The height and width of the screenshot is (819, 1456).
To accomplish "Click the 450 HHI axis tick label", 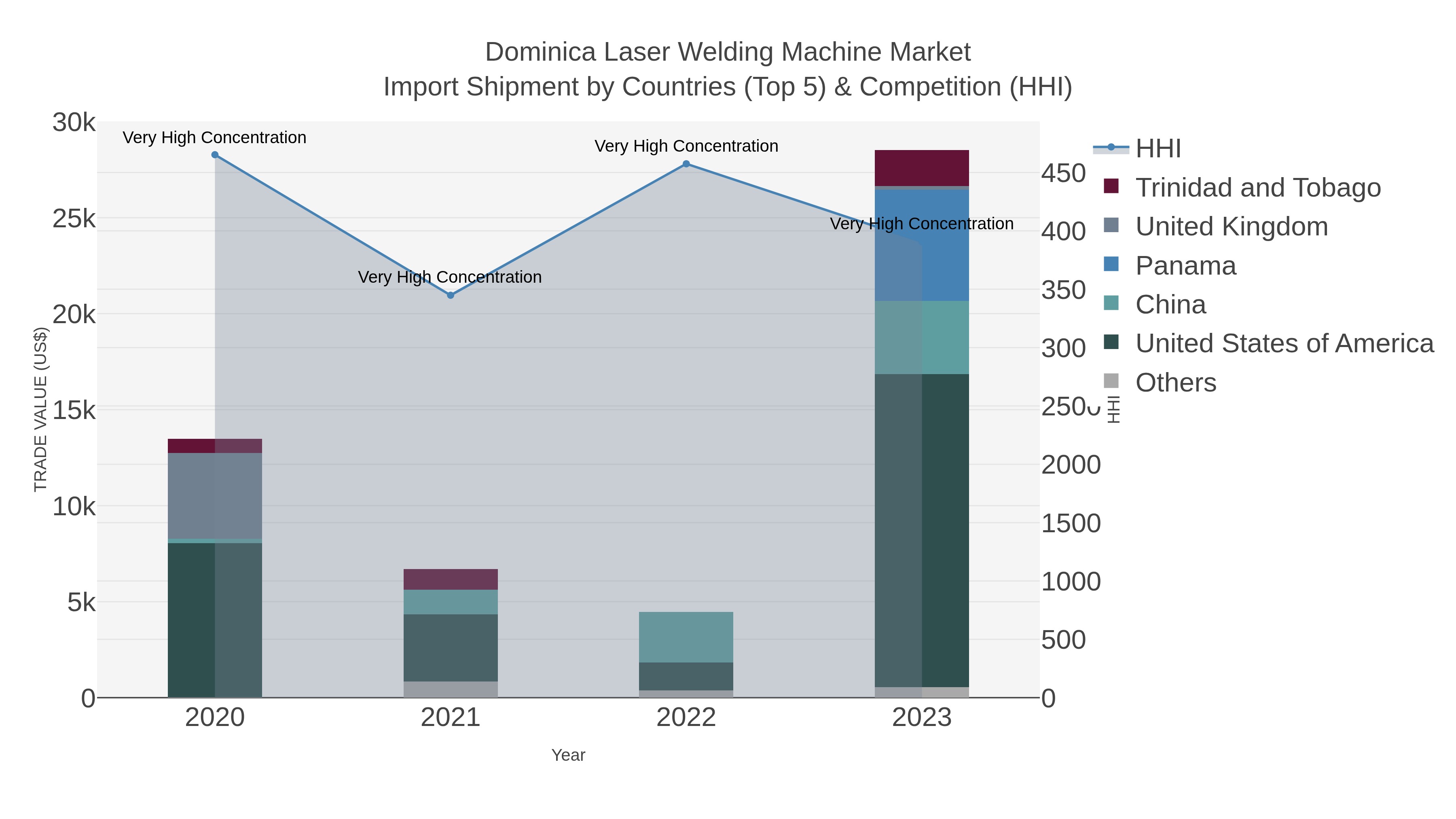I will (1064, 173).
